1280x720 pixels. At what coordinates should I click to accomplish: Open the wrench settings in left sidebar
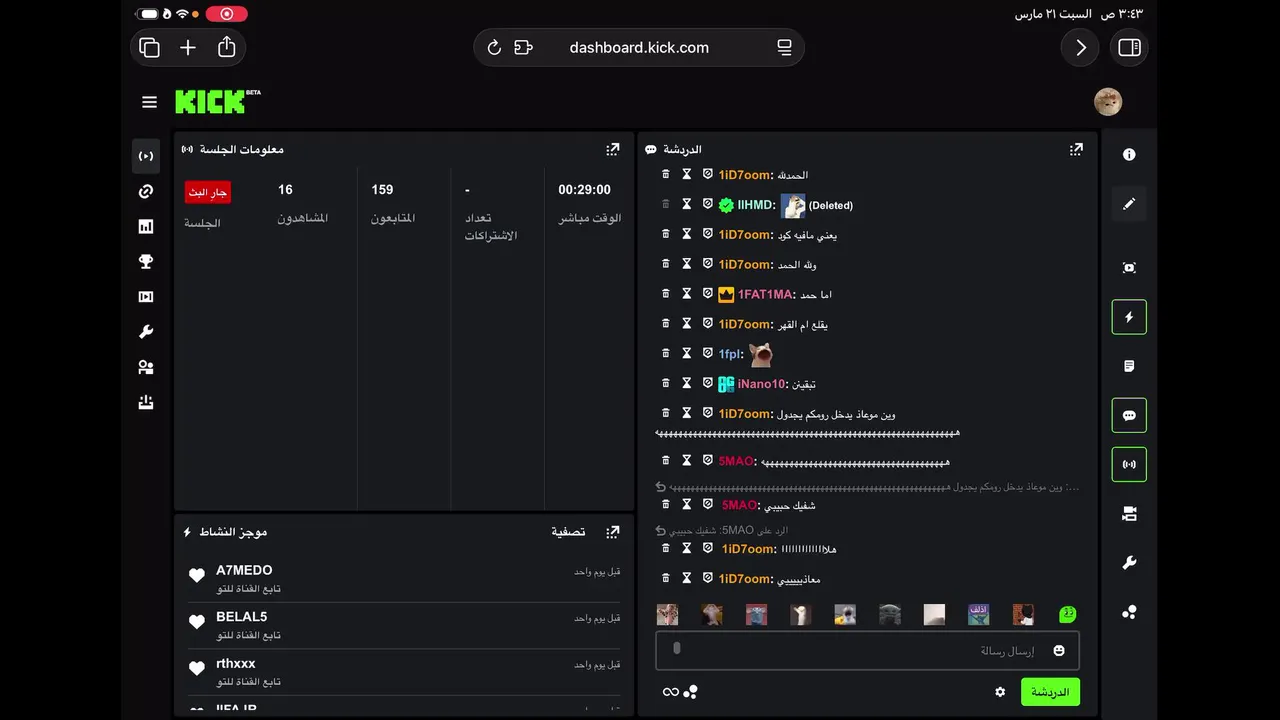coord(146,332)
